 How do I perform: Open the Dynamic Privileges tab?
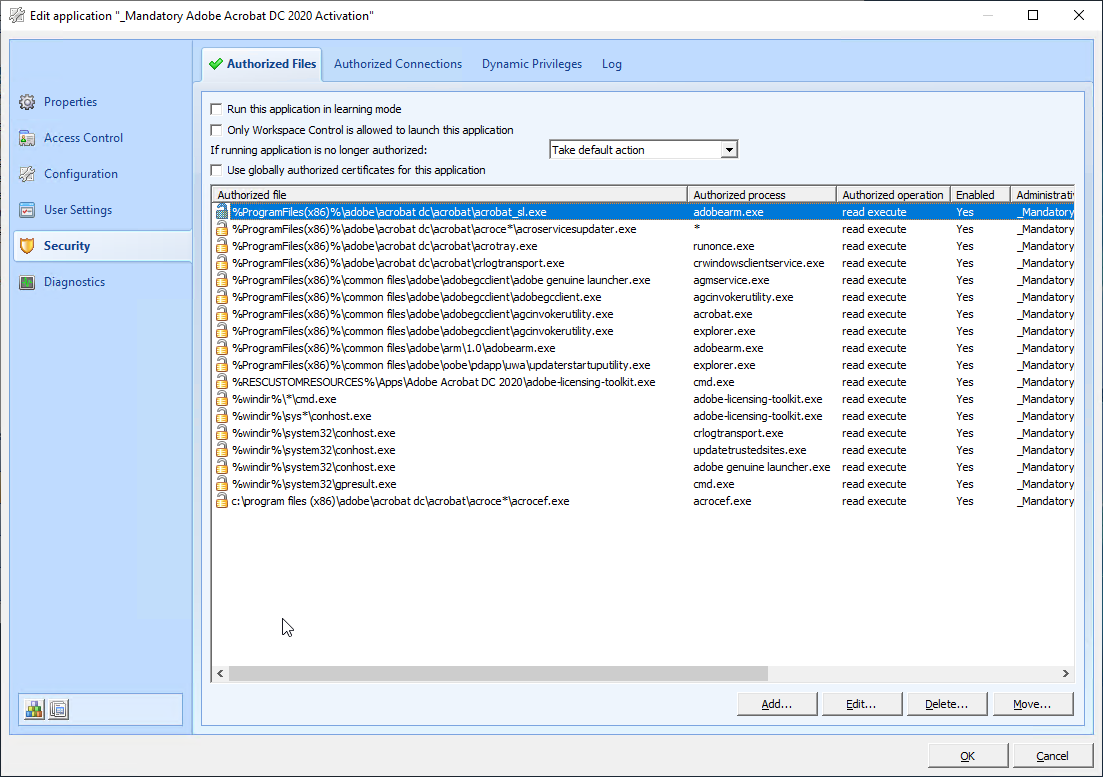point(531,64)
